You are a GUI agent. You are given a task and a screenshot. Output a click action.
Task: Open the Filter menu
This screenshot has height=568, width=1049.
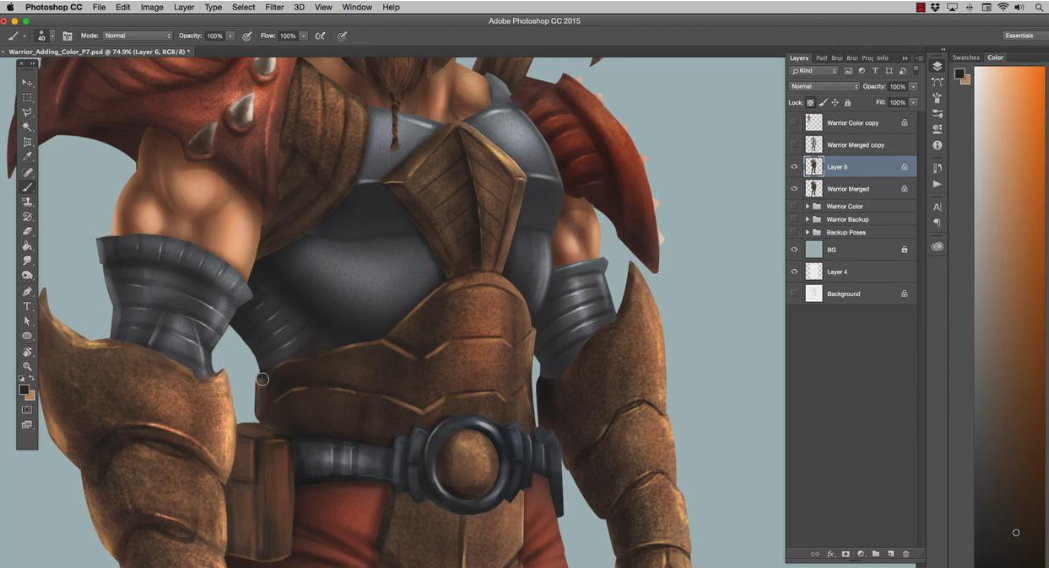coord(274,7)
